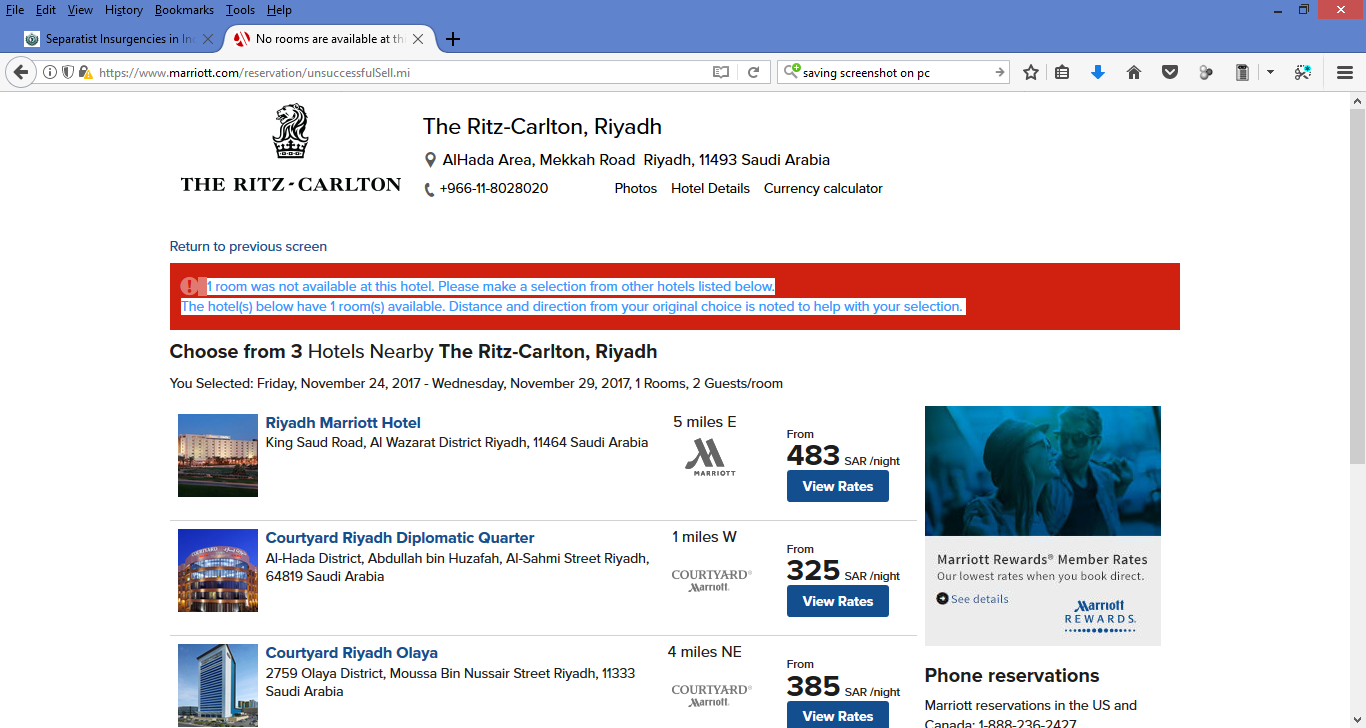This screenshot has height=728, width=1366.
Task: Open the Edit menu
Action: pos(46,9)
